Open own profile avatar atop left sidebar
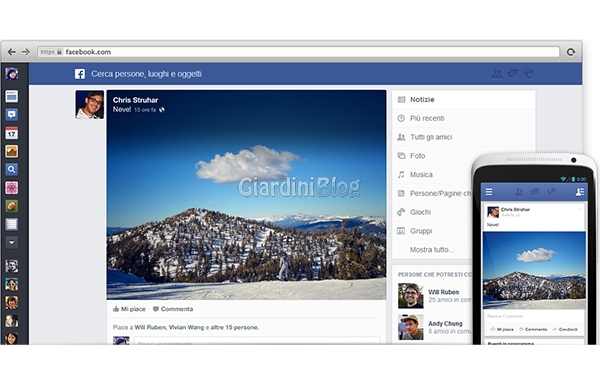Screen dimensions: 600x373 pyautogui.click(x=11, y=73)
